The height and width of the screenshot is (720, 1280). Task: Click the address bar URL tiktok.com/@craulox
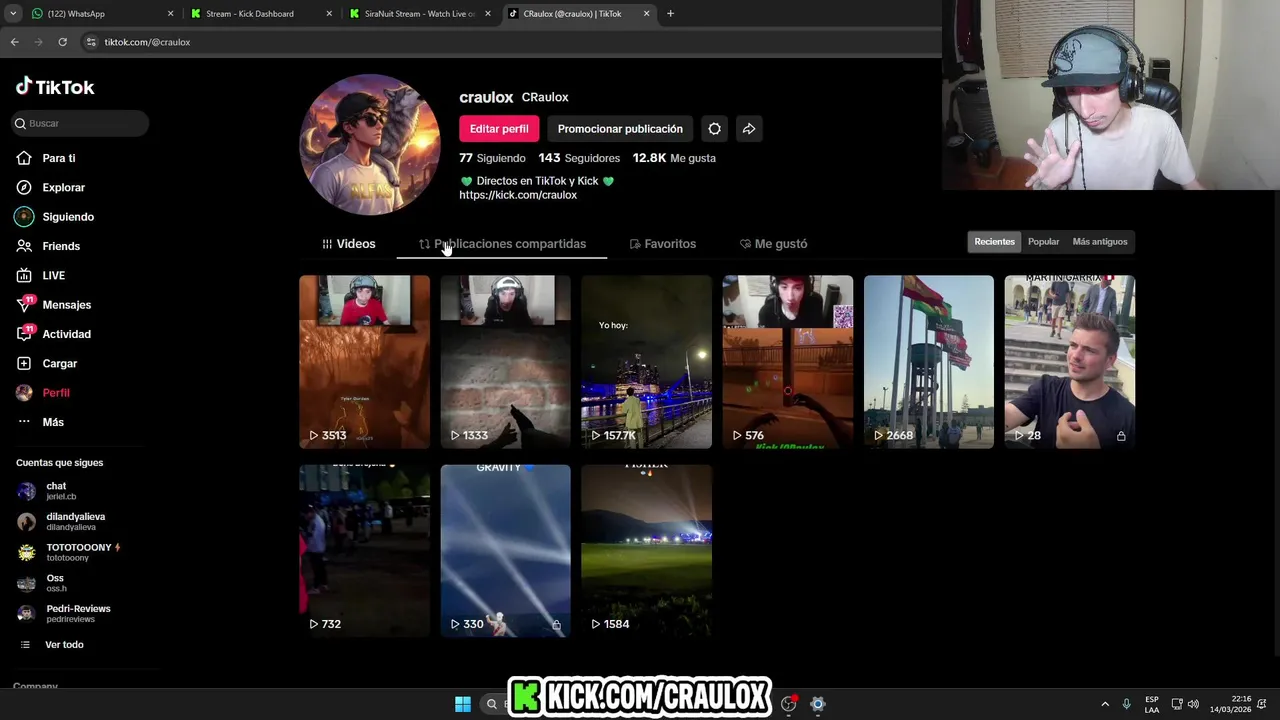click(147, 42)
